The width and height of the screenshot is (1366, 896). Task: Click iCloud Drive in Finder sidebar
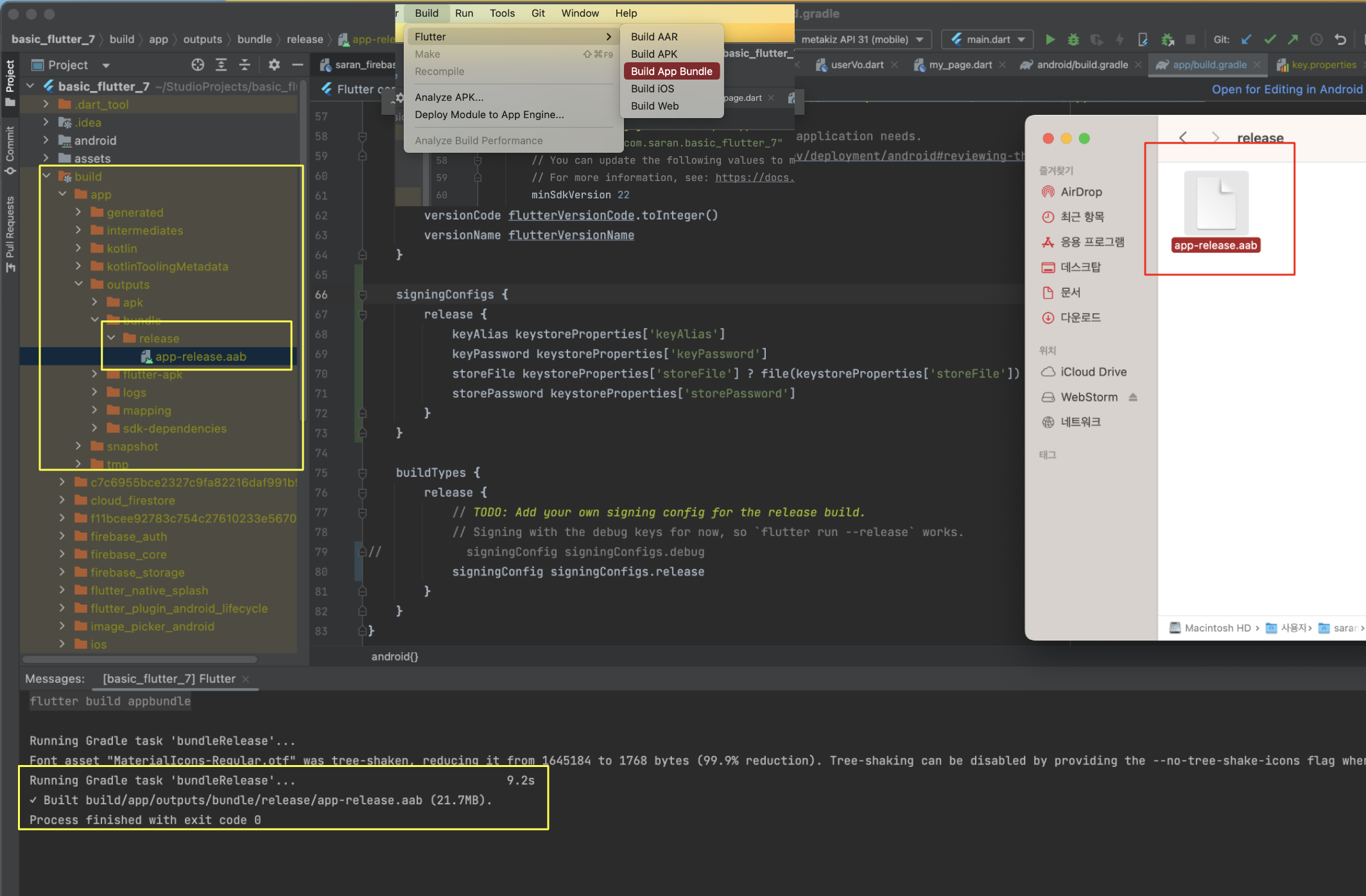tap(1093, 372)
